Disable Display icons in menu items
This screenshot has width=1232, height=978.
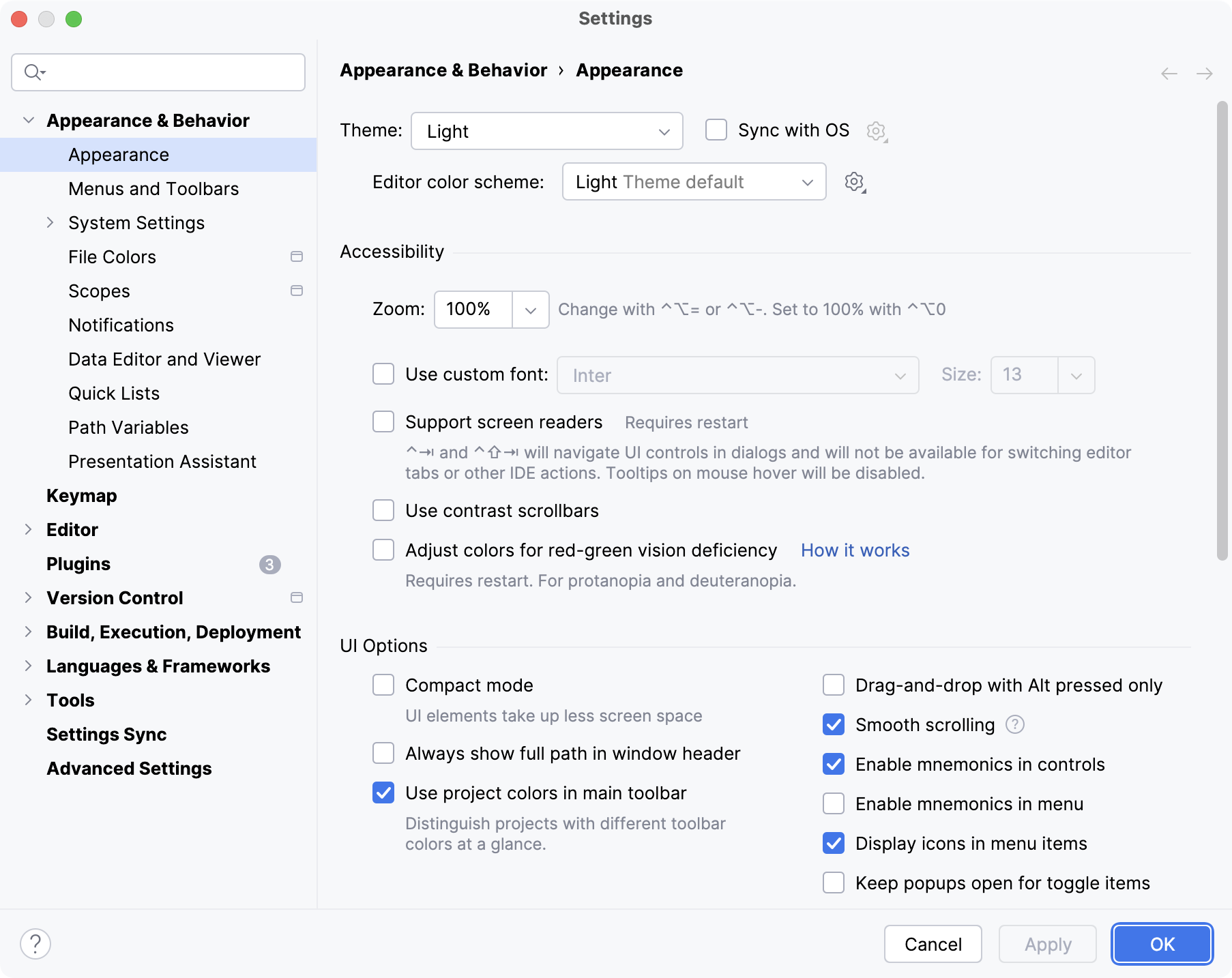pos(833,844)
